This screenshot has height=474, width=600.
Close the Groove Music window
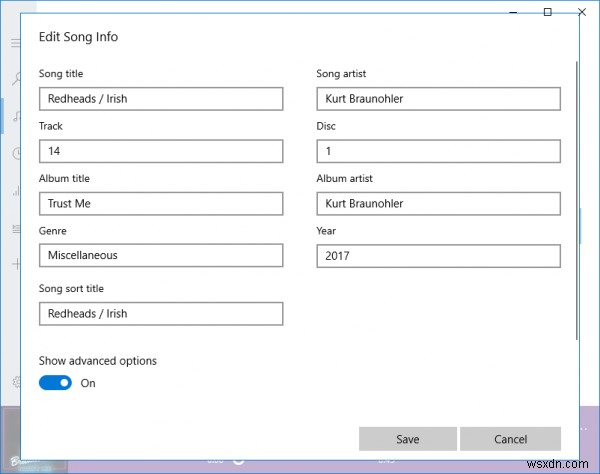582,12
